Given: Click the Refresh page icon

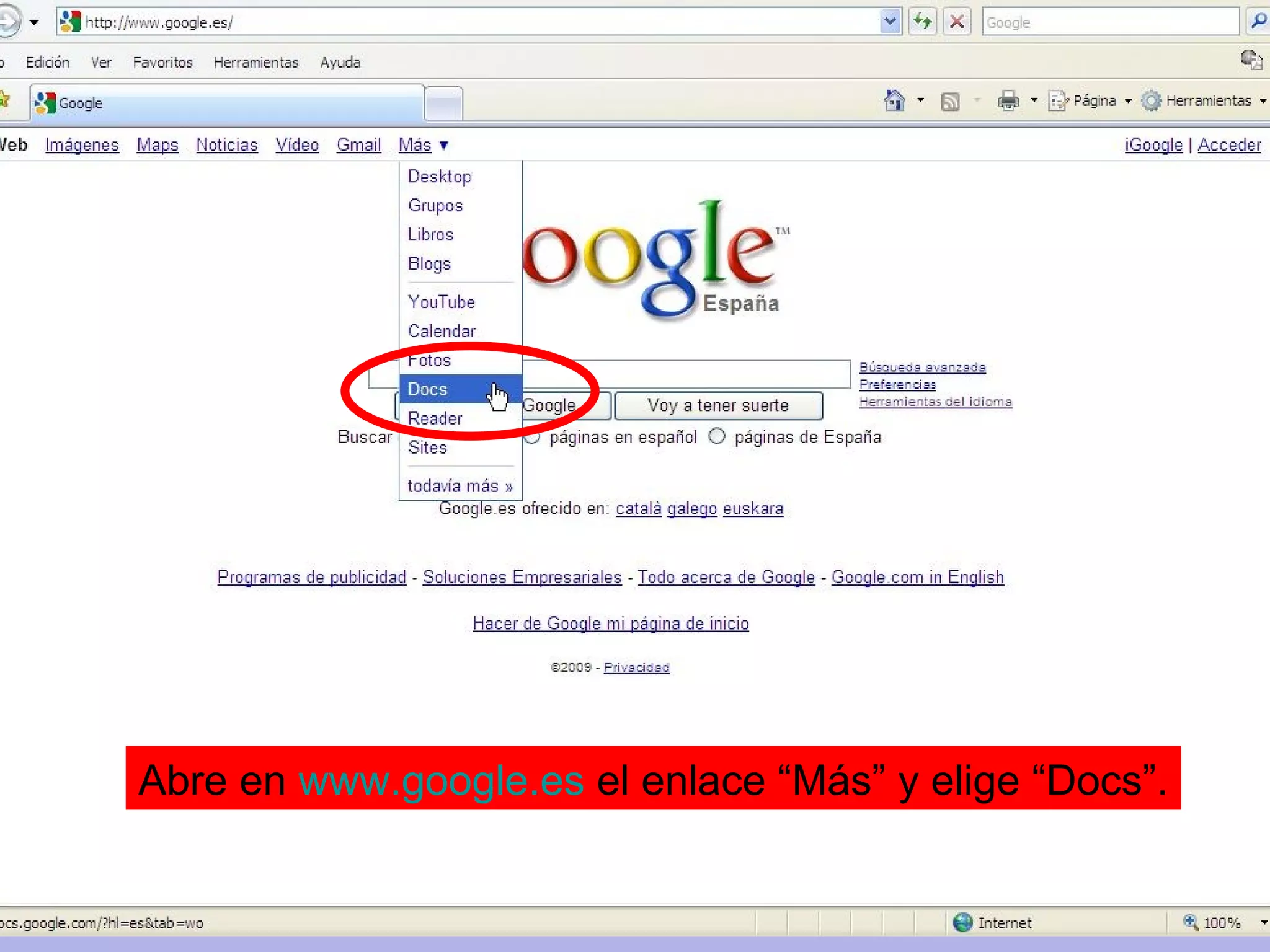Looking at the screenshot, I should pyautogui.click(x=923, y=22).
